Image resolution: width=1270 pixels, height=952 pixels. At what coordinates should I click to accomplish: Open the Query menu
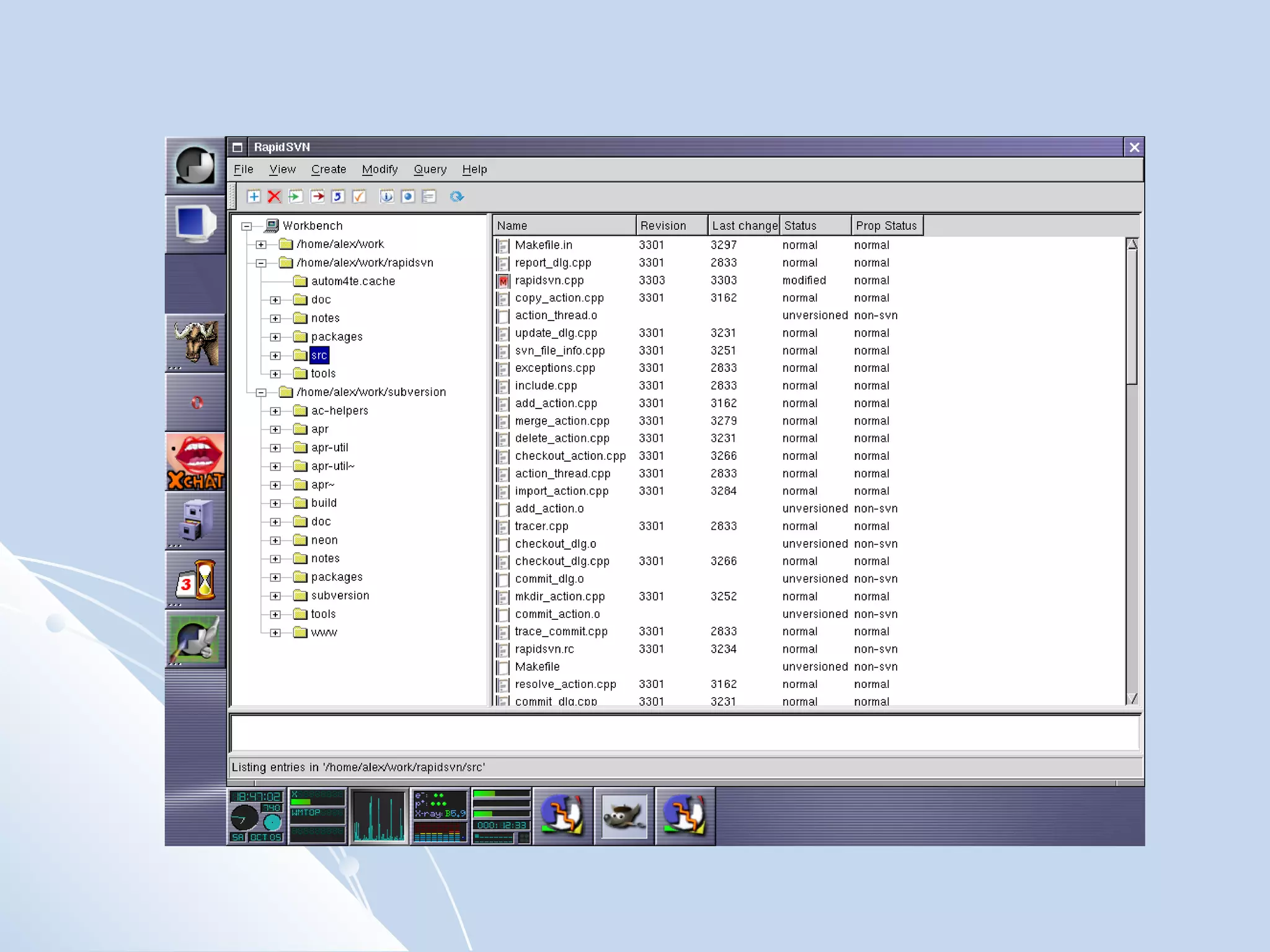pyautogui.click(x=430, y=169)
